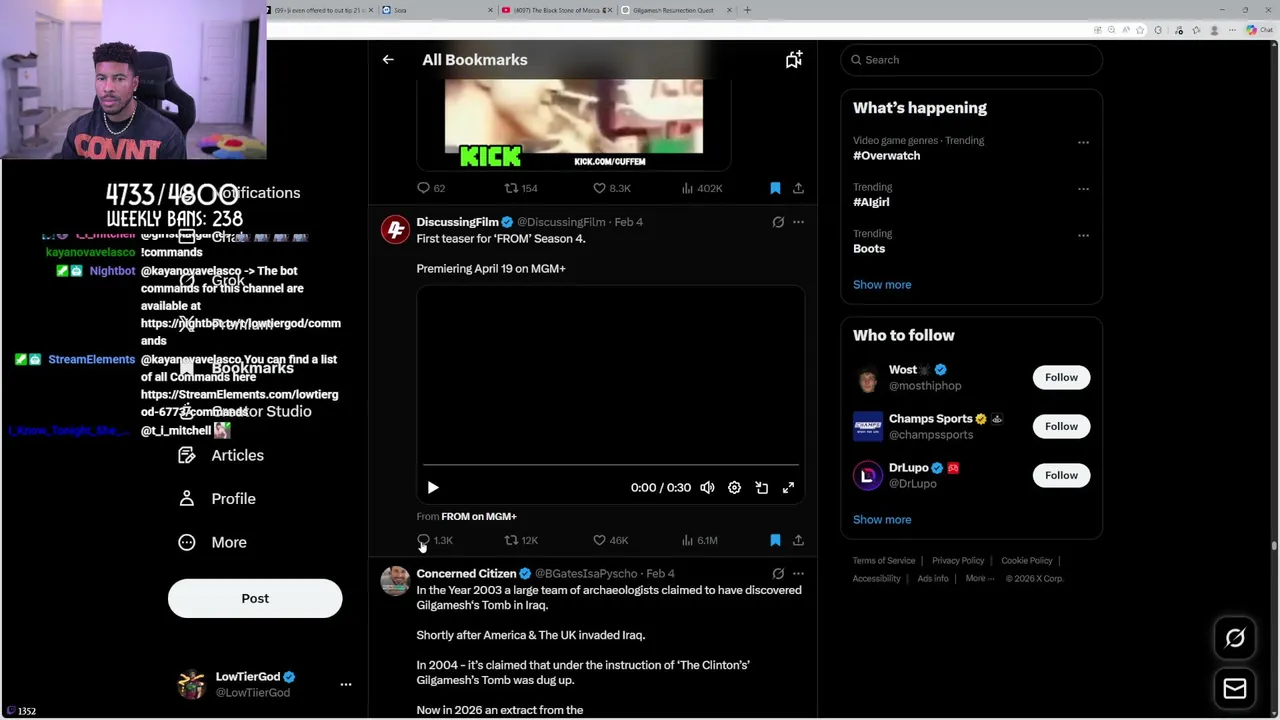
Task: Reply to DiscussingFilm post with 1.3K replies
Action: pos(435,540)
